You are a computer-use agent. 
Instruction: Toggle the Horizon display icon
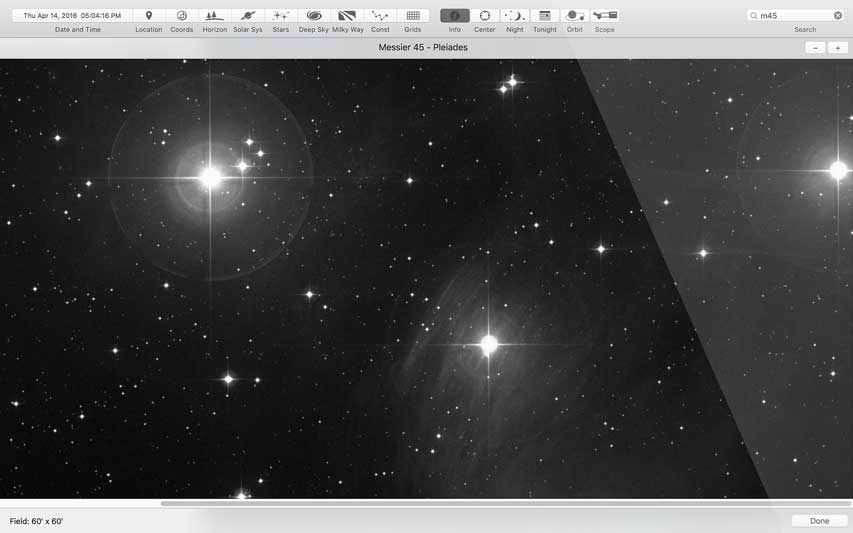click(214, 16)
